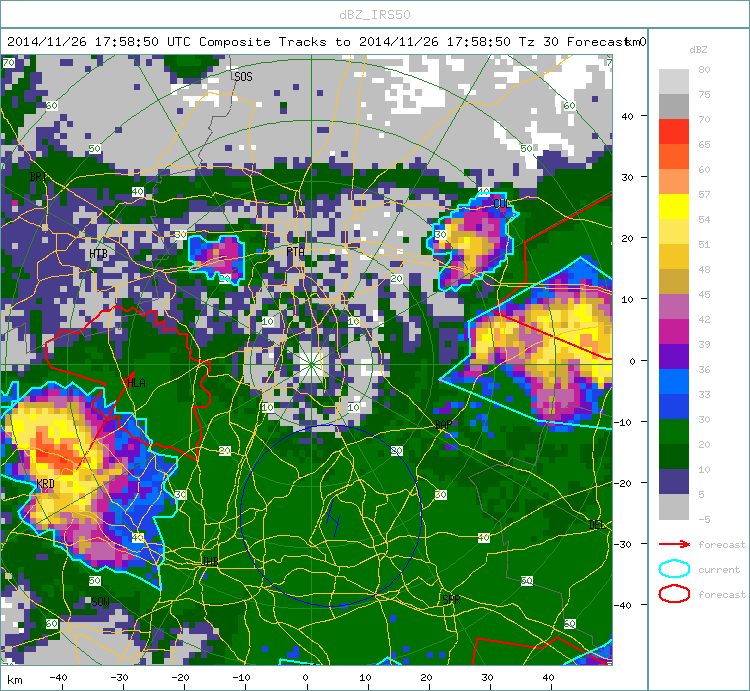Screen dimensions: 750x691
Task: Click the dBZ legend heading
Action: [698, 50]
